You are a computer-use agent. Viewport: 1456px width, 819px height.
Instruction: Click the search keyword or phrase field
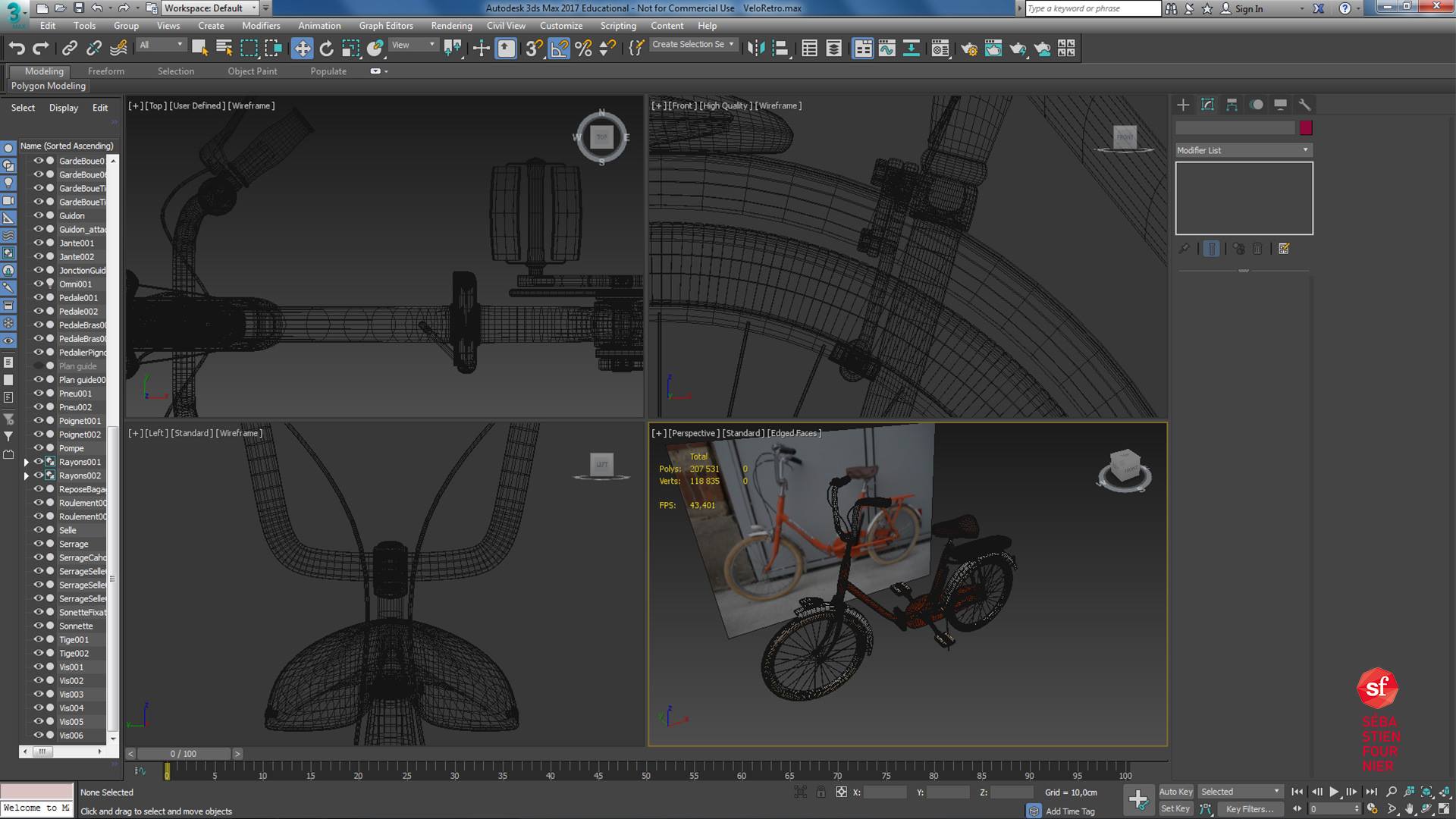(x=1093, y=8)
